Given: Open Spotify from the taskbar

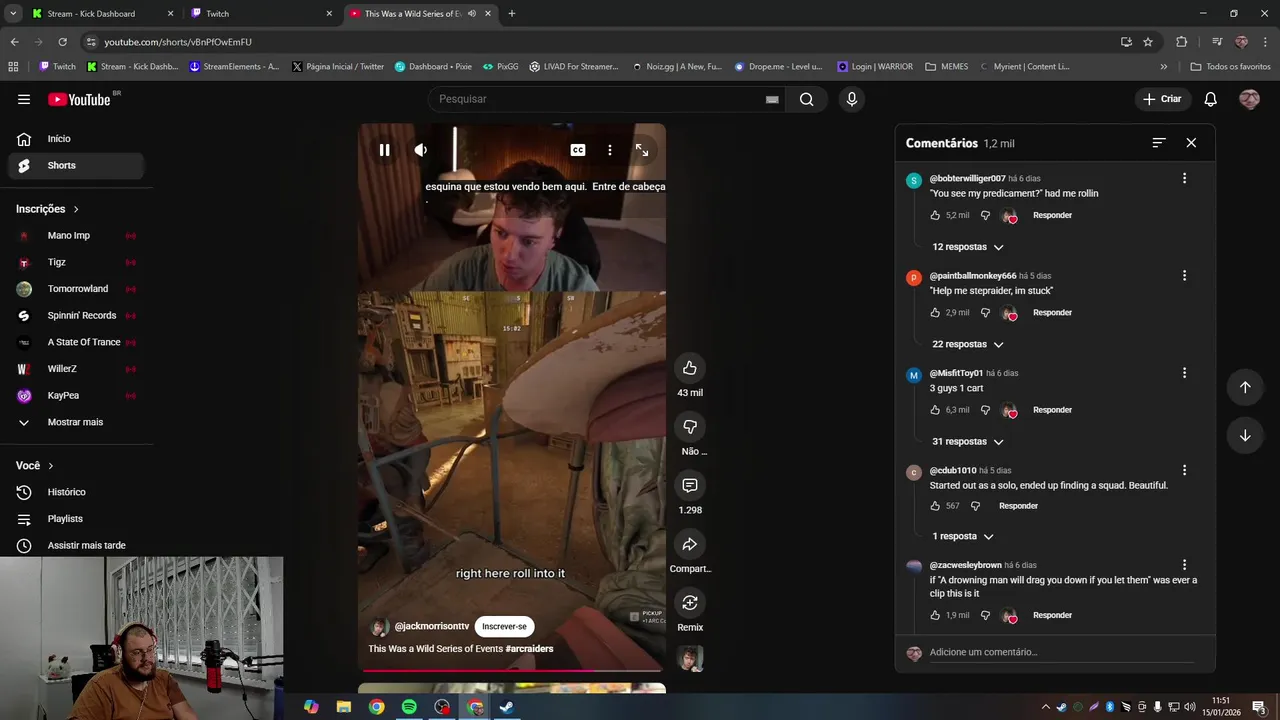Looking at the screenshot, I should pyautogui.click(x=409, y=707).
